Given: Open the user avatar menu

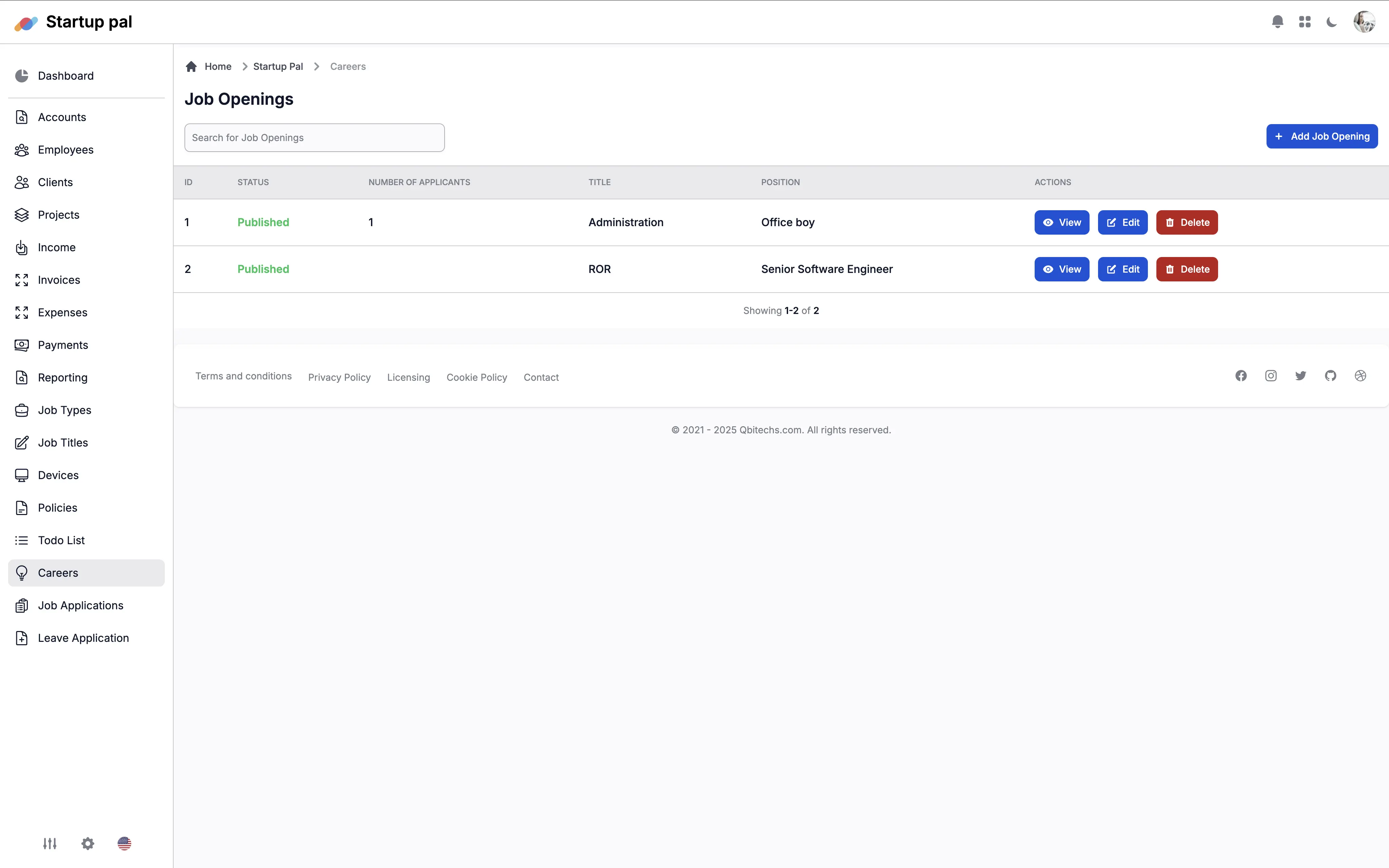Looking at the screenshot, I should 1364,22.
